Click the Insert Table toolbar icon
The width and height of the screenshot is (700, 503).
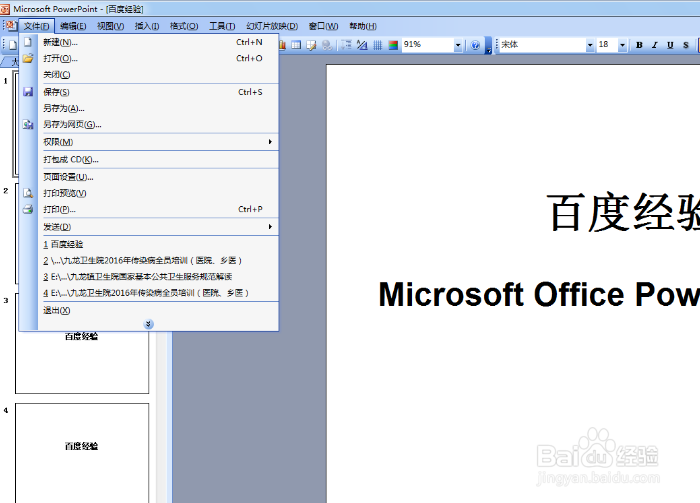[x=296, y=45]
